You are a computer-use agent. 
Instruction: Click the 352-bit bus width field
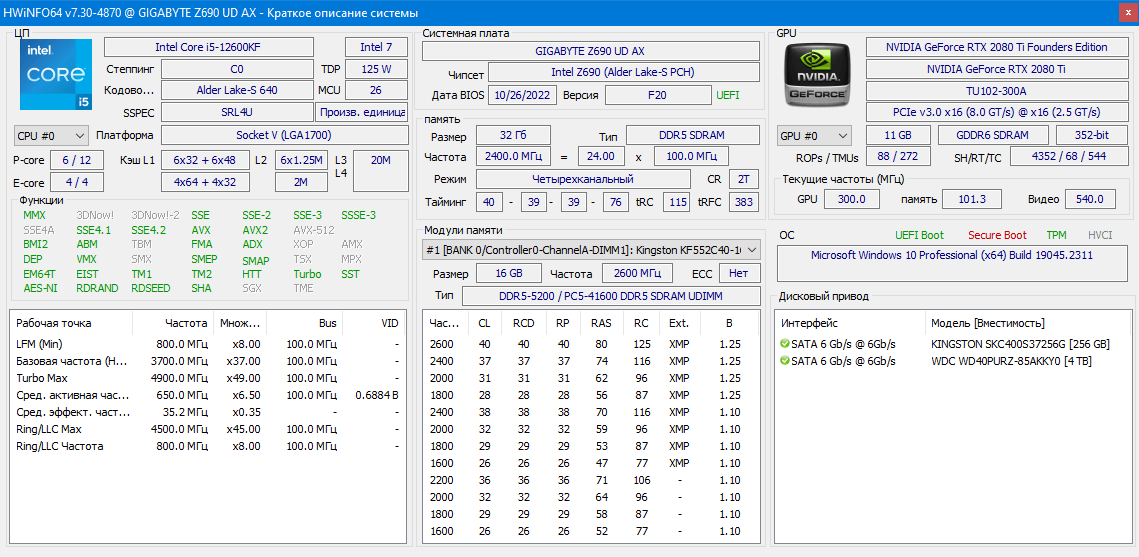coord(1091,136)
